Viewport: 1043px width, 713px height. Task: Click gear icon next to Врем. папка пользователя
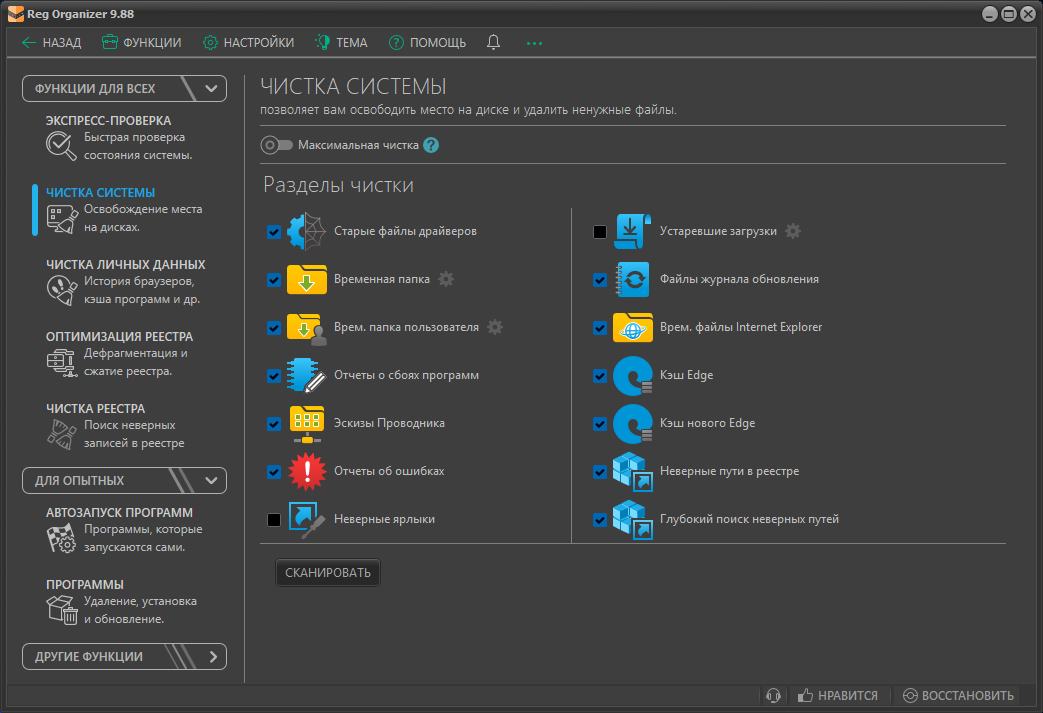click(495, 327)
